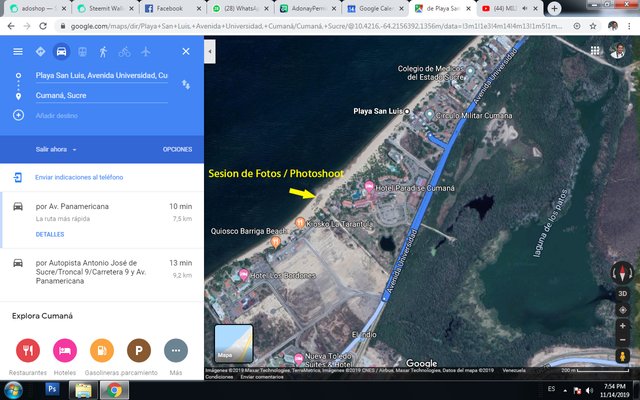Open Google account avatar on map
Screen dimensions: 640x400
pos(618,51)
